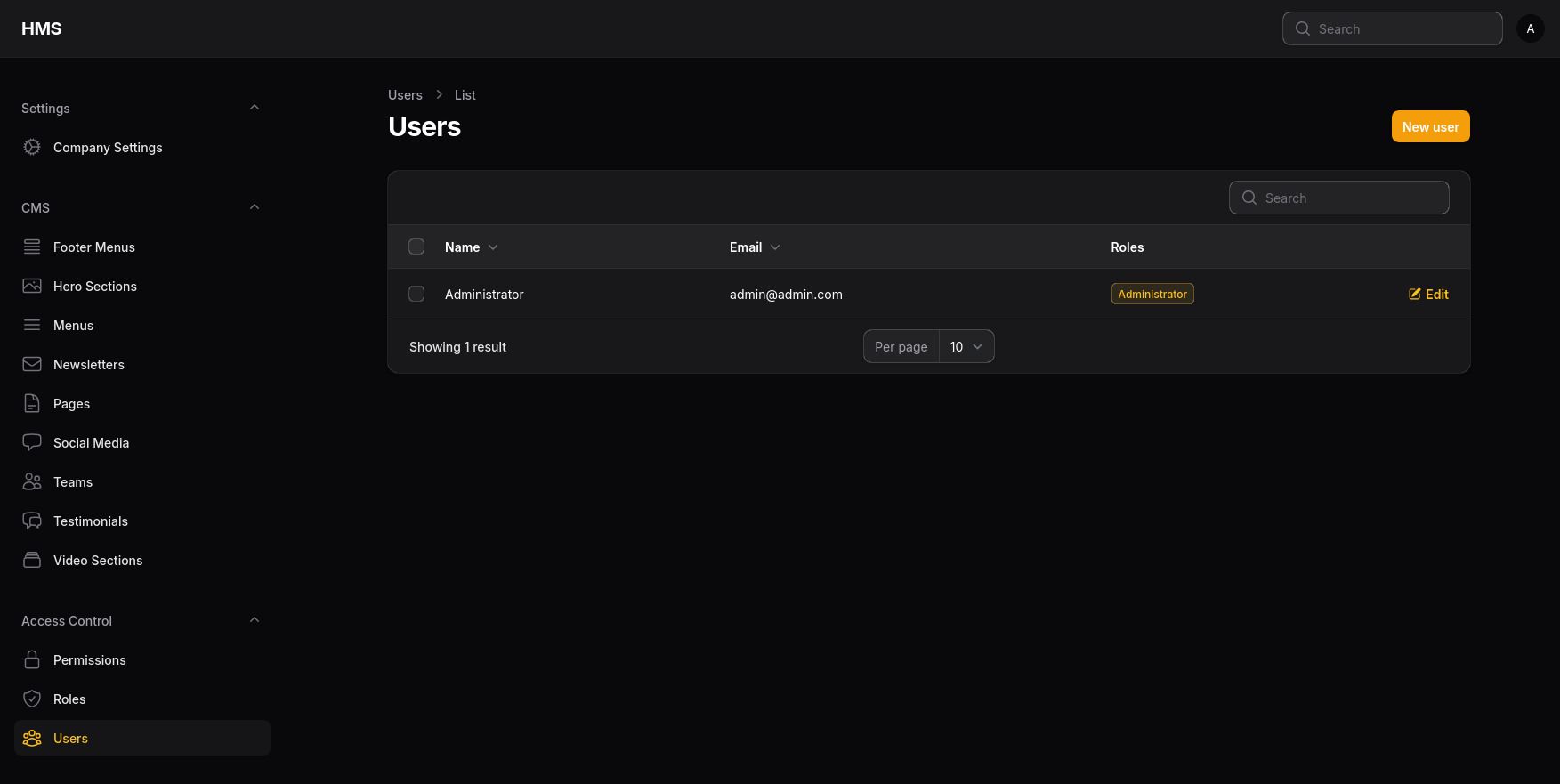Open the Per page dropdown
This screenshot has height=784, width=1560.
coord(966,346)
